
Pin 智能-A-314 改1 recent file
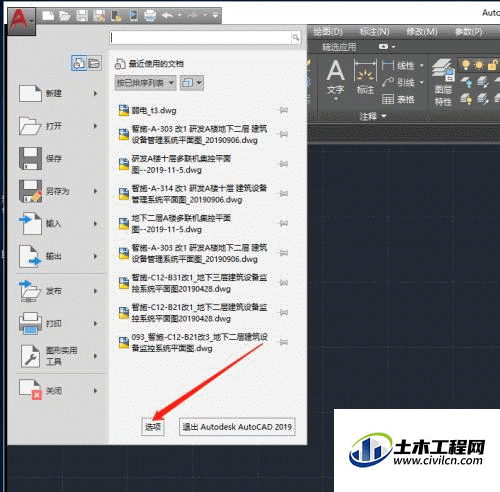(283, 193)
